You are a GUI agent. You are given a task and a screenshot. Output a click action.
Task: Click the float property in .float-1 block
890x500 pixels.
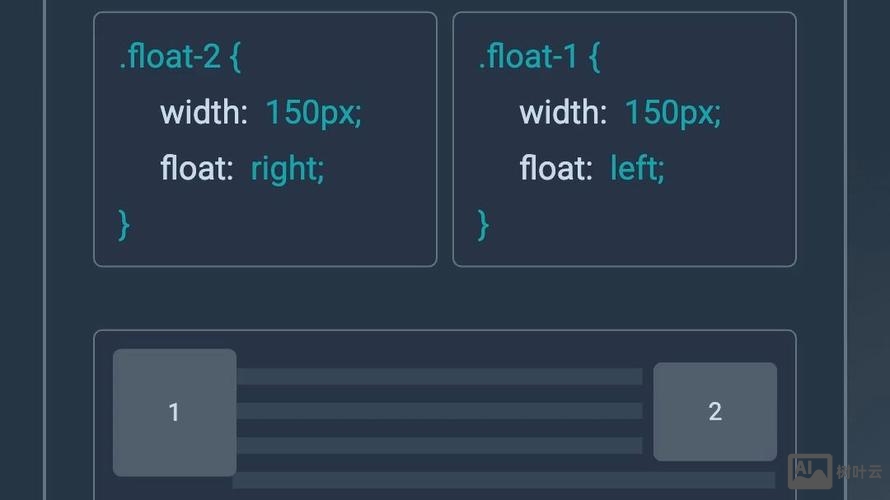pyautogui.click(x=555, y=168)
